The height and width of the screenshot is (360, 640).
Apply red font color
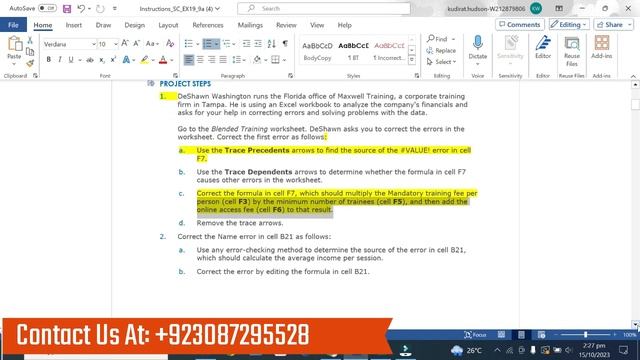coord(163,60)
